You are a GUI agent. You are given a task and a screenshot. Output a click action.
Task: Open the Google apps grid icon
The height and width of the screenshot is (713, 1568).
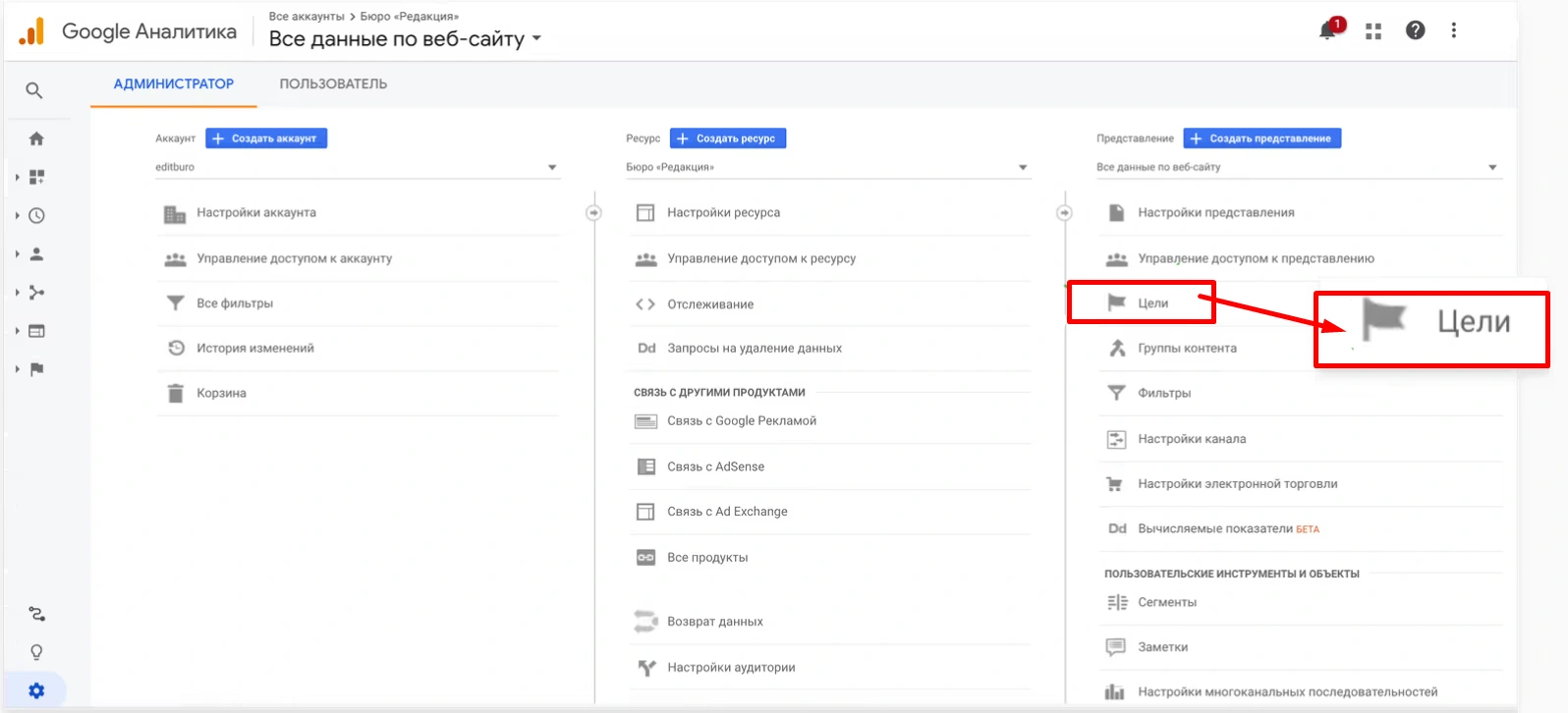1373,31
